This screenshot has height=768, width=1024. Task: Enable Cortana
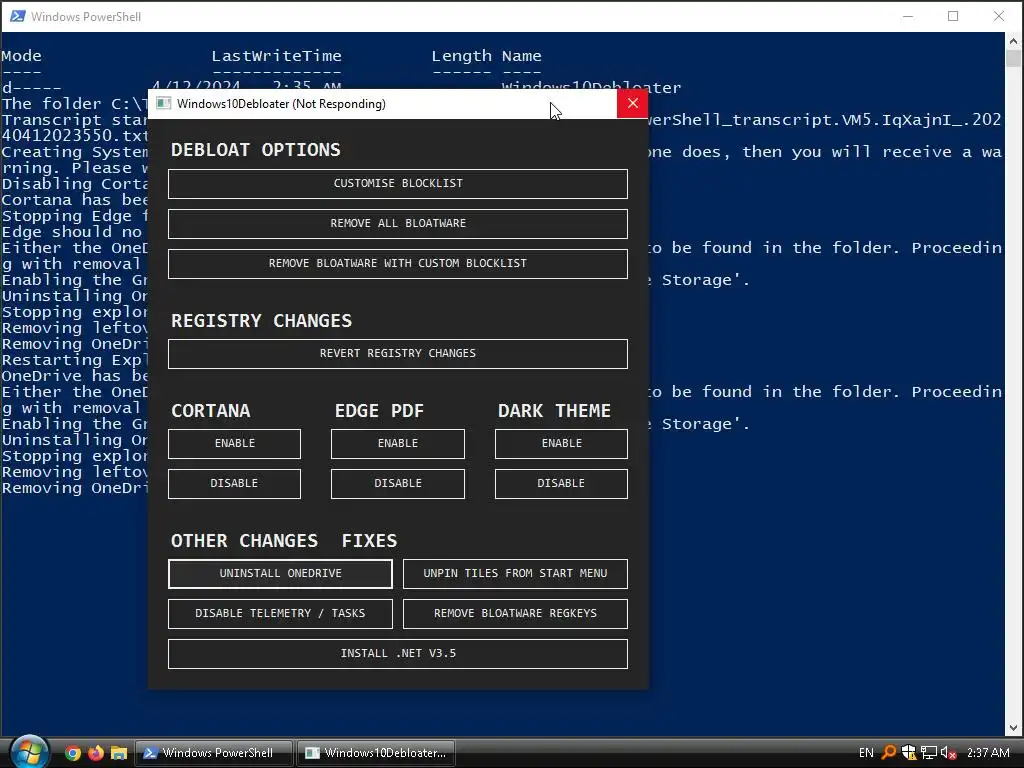(234, 443)
